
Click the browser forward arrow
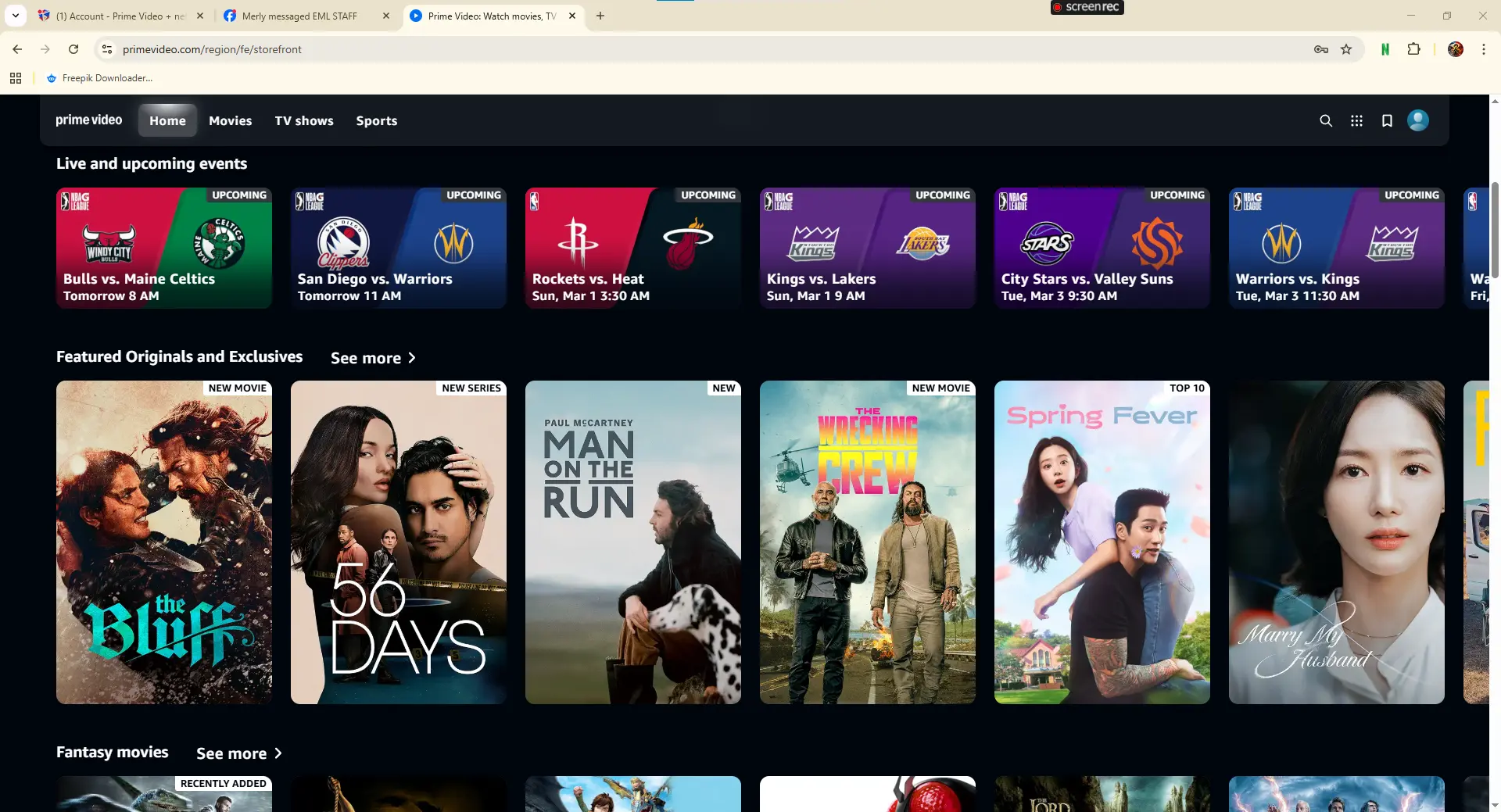point(45,49)
